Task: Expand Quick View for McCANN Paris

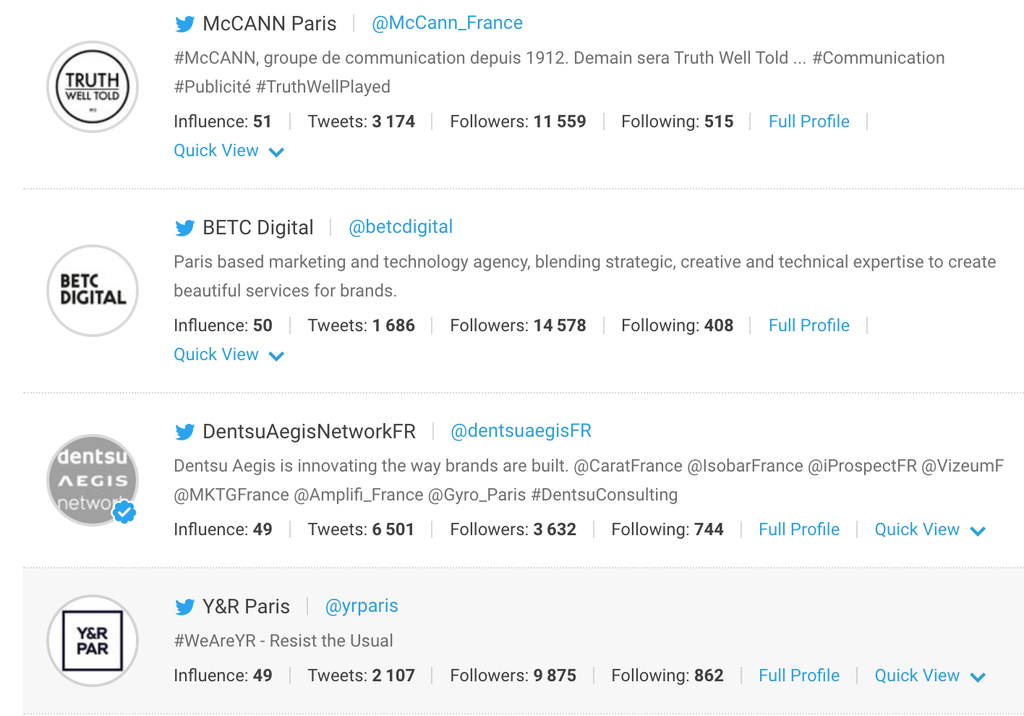Action: (x=229, y=151)
